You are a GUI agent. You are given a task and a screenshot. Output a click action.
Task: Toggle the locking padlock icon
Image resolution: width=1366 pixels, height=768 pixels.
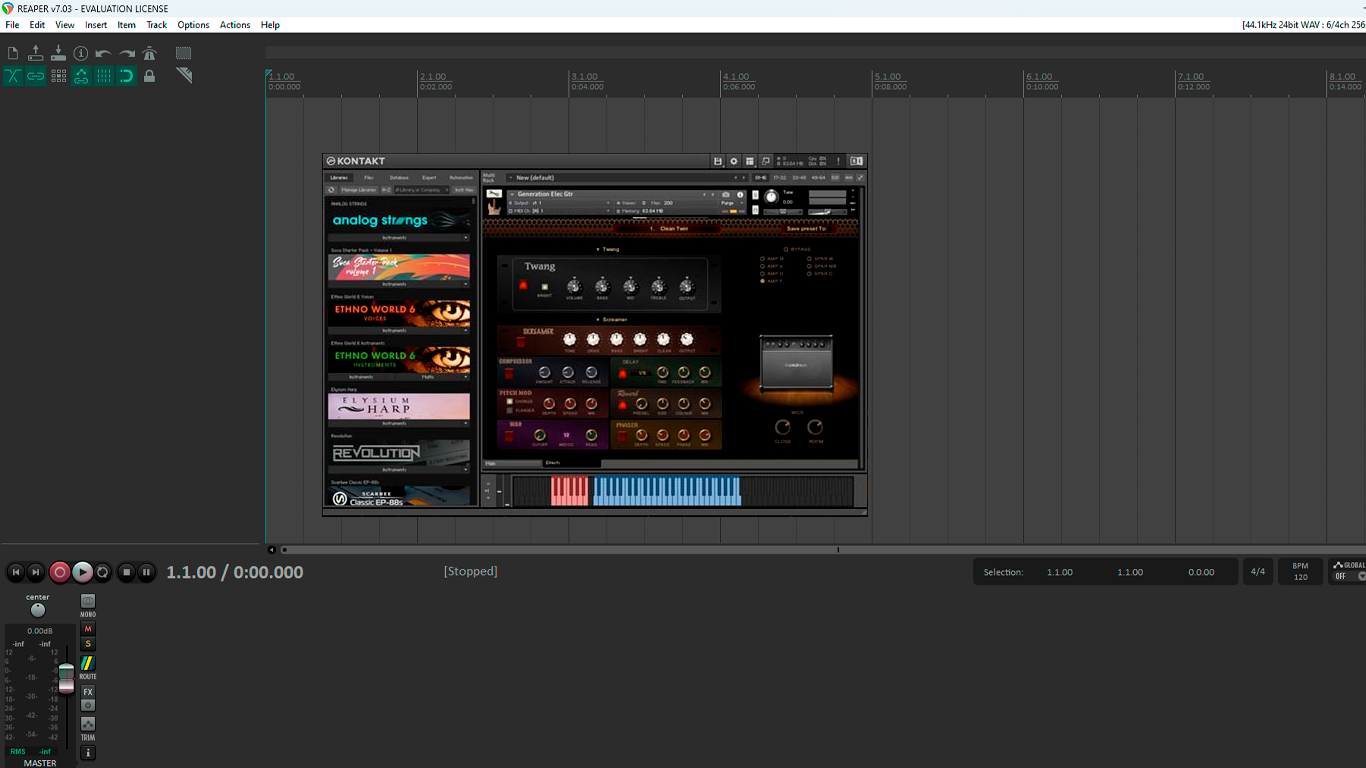click(x=149, y=76)
